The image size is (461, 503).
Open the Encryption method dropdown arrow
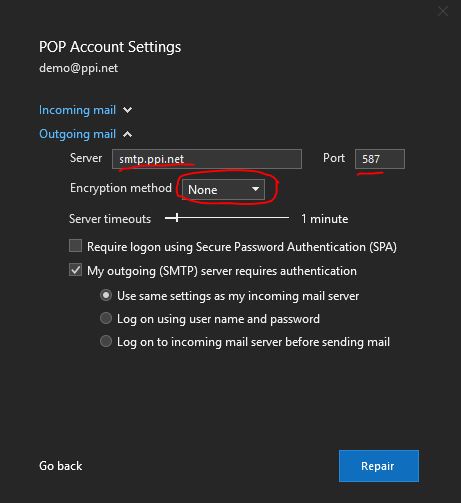tap(255, 189)
